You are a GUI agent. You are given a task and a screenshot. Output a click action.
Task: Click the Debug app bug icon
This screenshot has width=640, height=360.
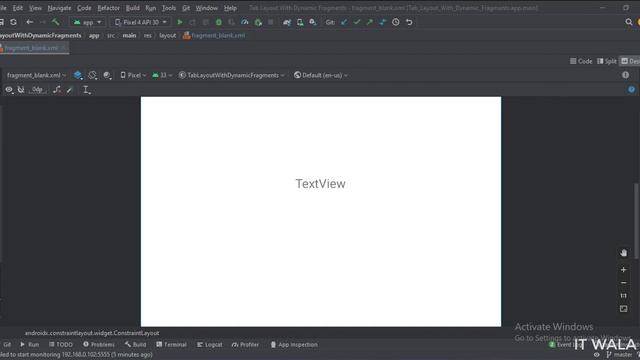coord(219,22)
